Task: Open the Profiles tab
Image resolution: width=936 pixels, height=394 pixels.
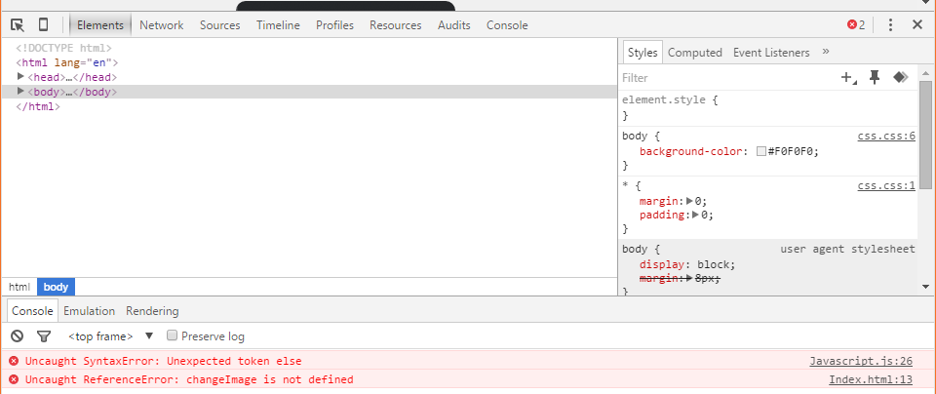Action: pos(335,25)
